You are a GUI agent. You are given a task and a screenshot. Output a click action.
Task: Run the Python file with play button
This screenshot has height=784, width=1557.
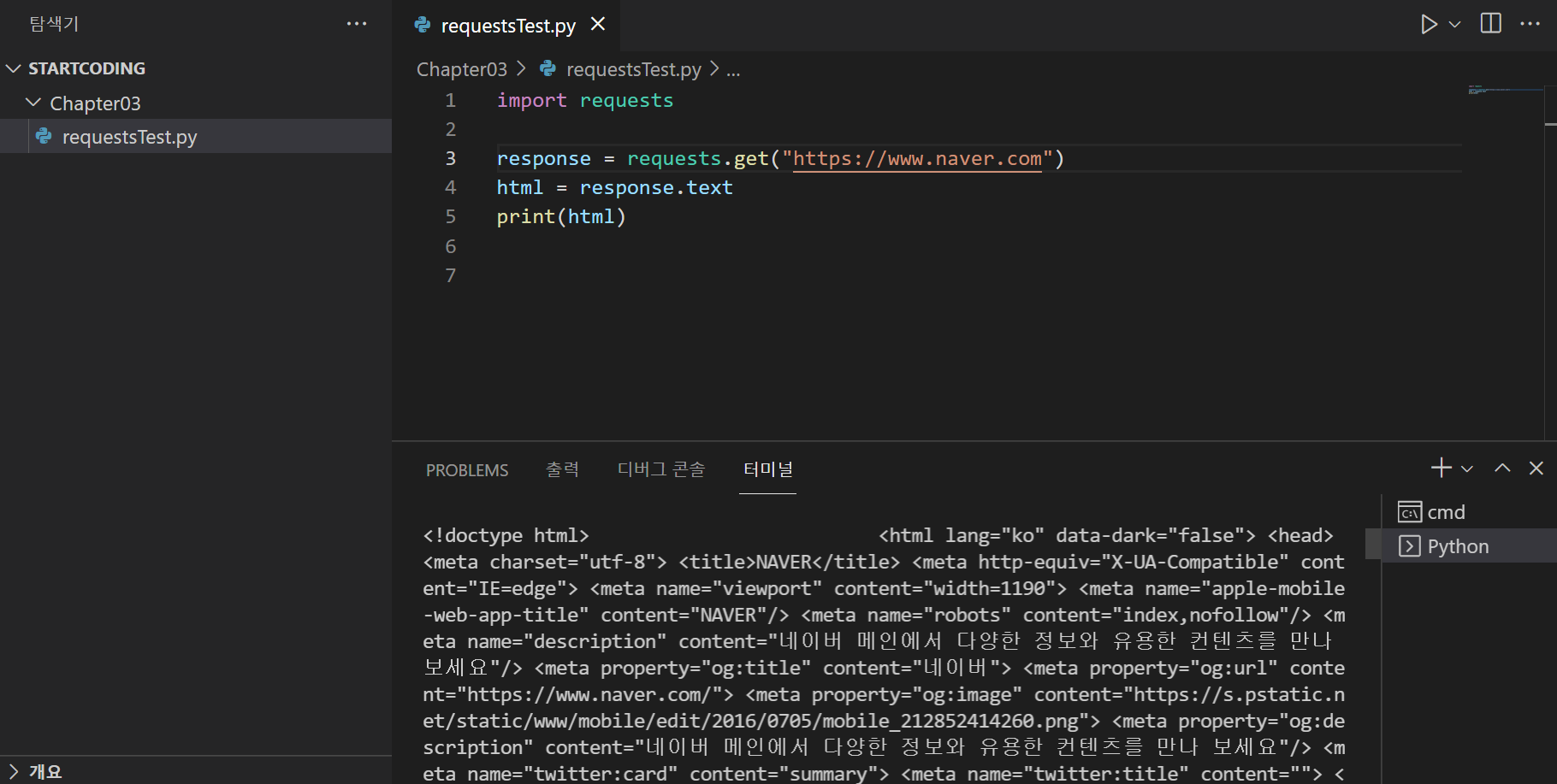(1429, 24)
